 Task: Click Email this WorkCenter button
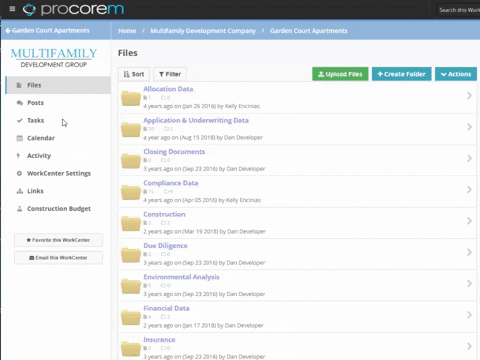point(58,258)
